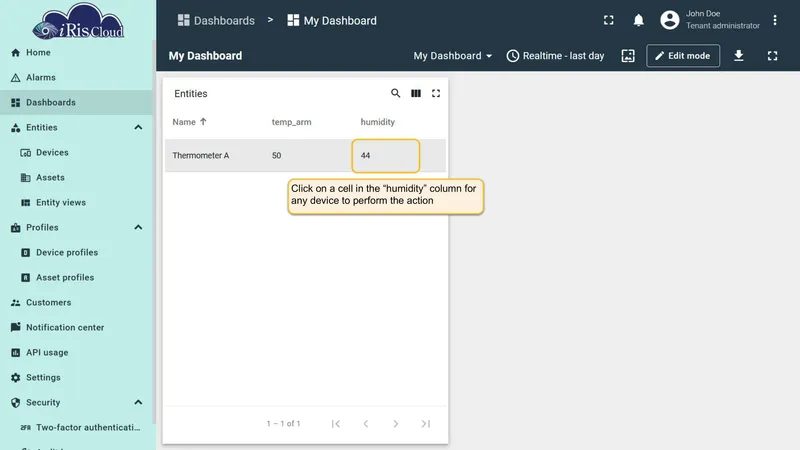Open columns display in Entities widget
This screenshot has width=800, height=450.
tap(416, 93)
